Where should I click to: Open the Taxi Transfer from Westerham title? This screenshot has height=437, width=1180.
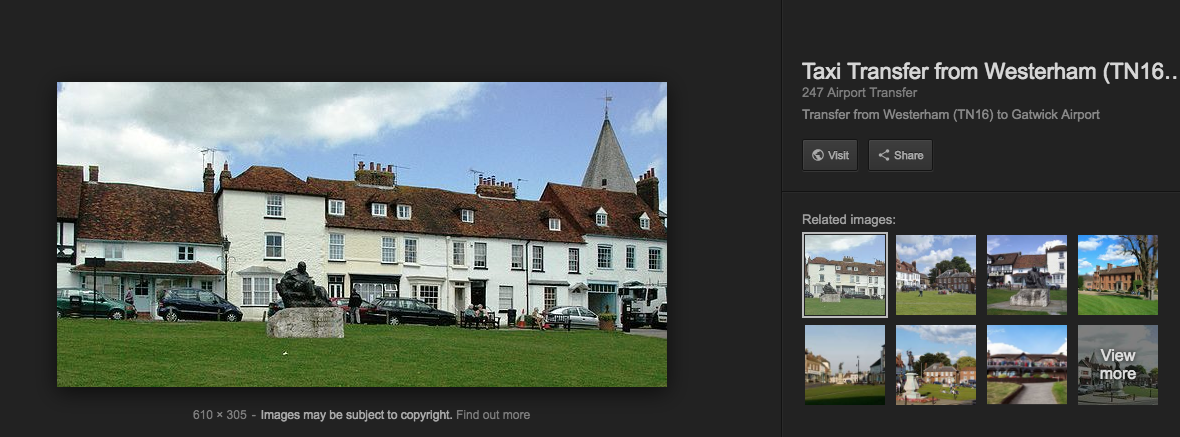tap(990, 71)
